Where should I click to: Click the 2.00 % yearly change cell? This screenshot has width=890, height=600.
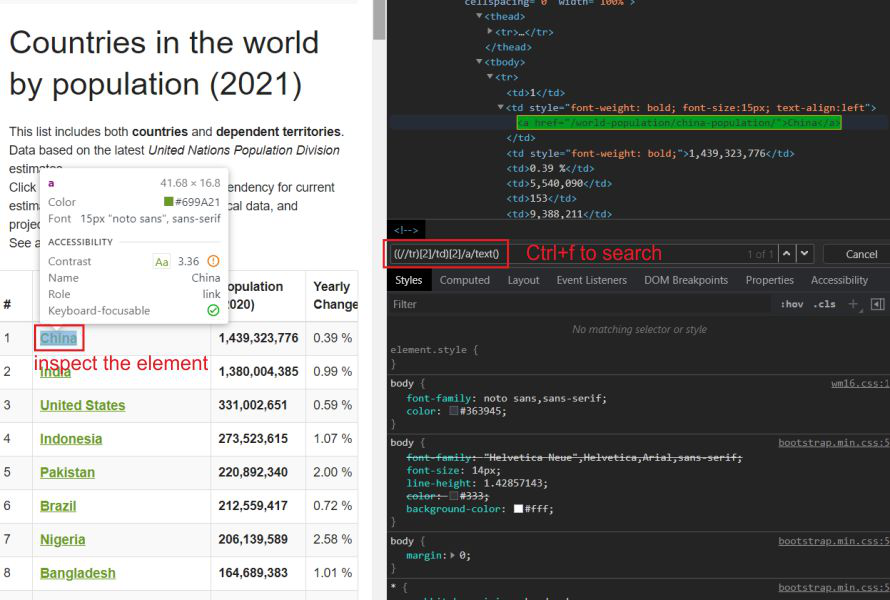pos(332,472)
